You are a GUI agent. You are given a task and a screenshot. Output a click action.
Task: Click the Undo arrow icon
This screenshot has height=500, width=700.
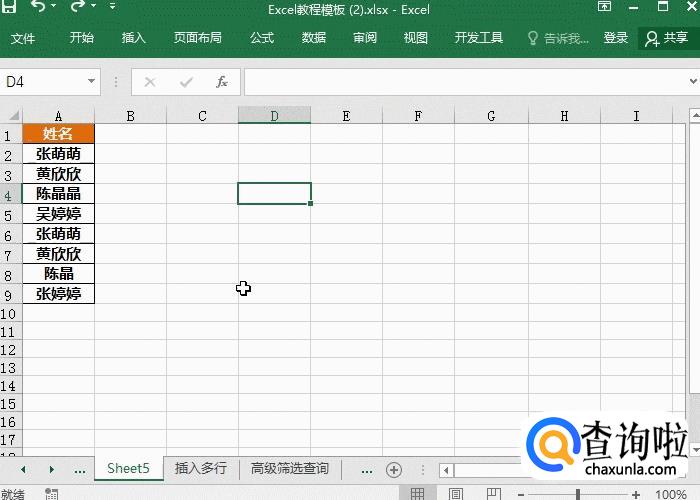click(x=38, y=6)
